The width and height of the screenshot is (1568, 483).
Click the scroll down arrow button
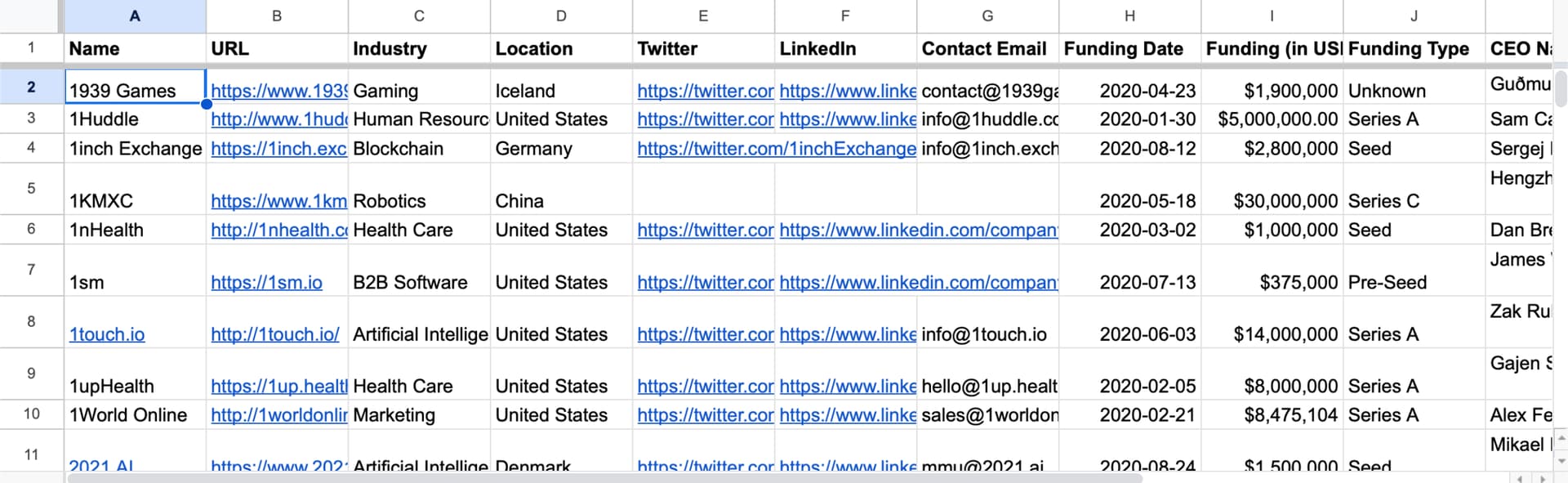pos(1560,461)
